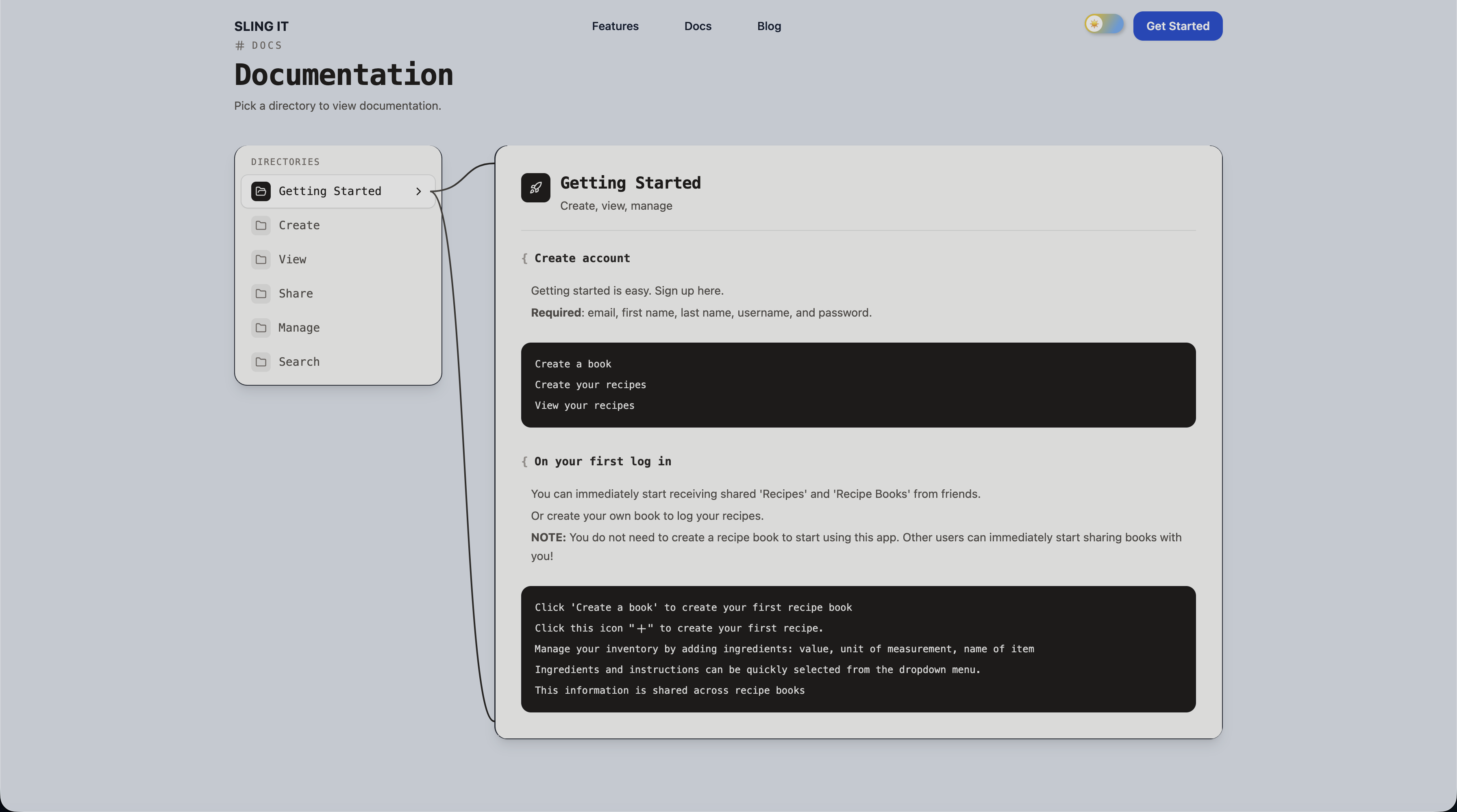Go to the Blog nav item

[769, 26]
